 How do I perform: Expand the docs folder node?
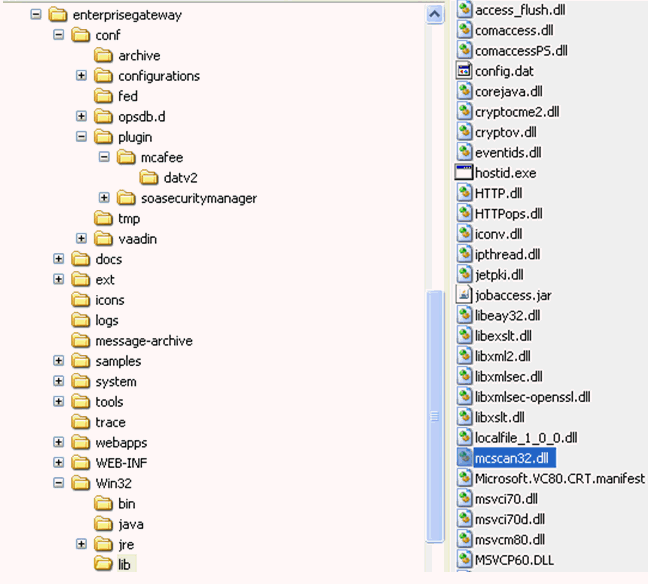point(59,259)
